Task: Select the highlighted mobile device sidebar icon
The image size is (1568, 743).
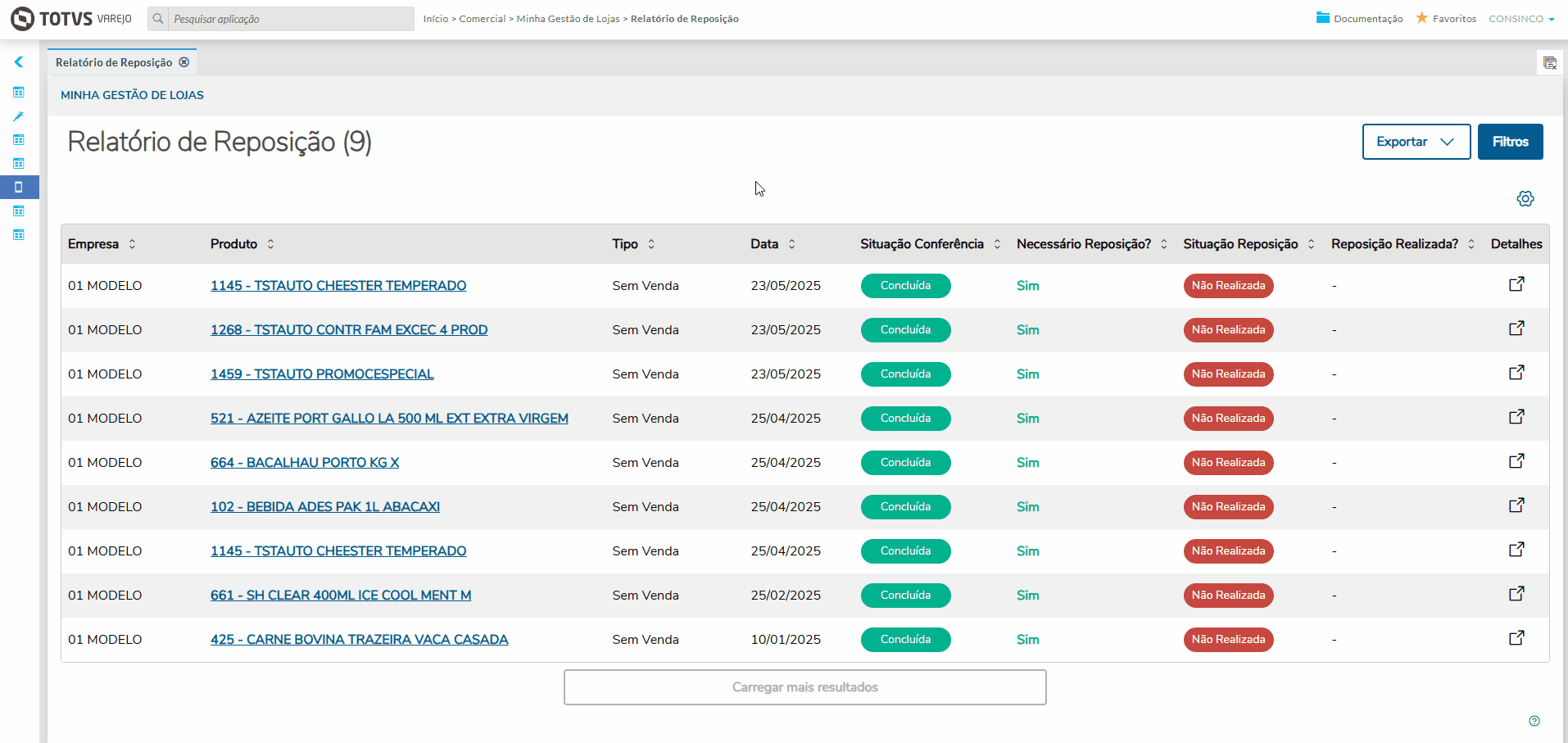Action: coord(19,188)
